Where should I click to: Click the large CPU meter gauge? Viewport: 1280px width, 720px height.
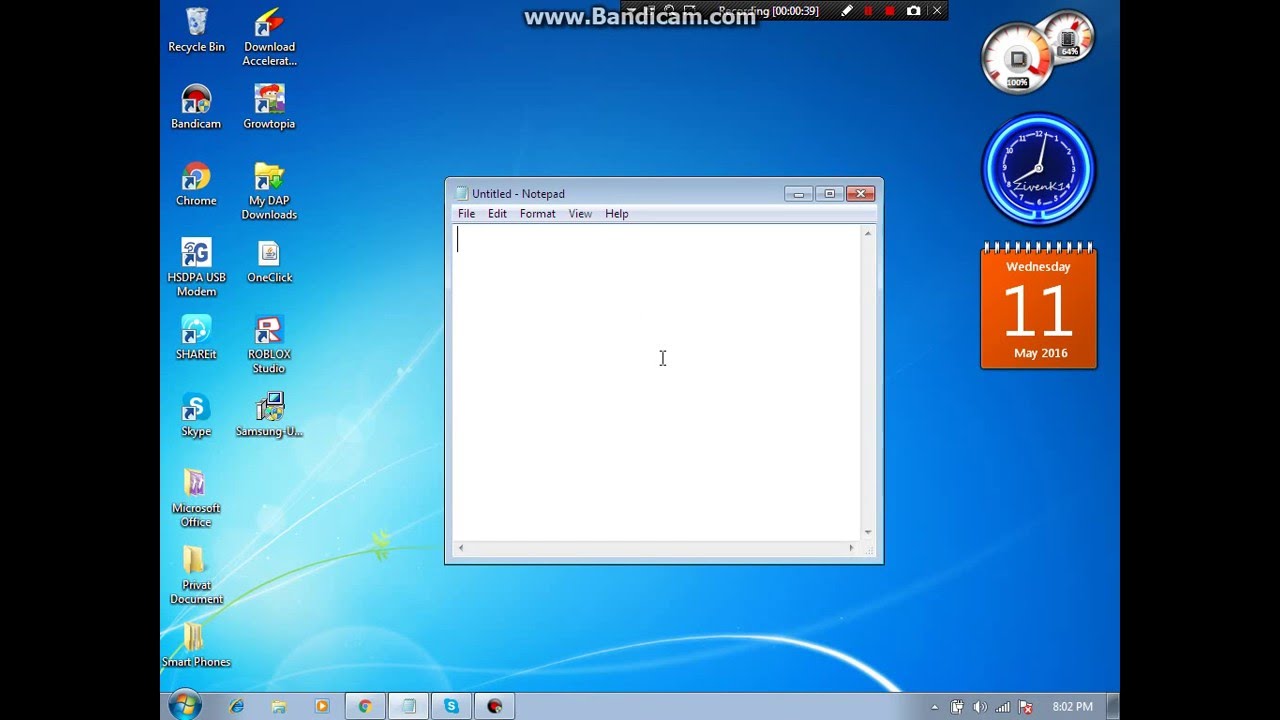point(1016,58)
